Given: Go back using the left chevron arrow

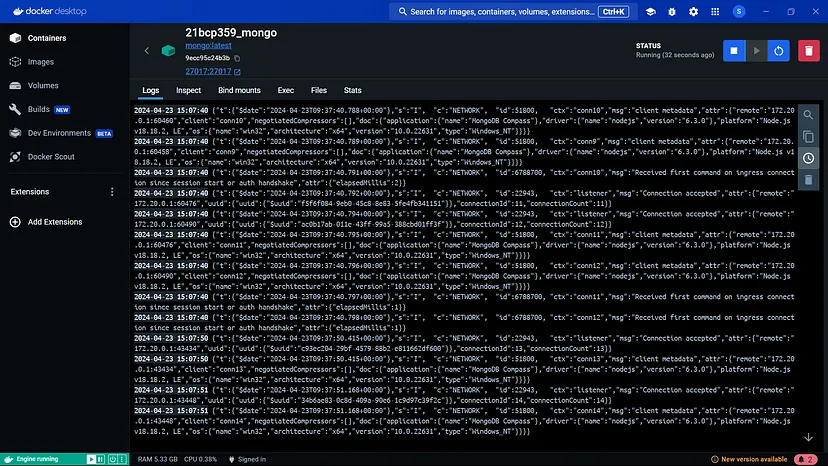Looking at the screenshot, I should pos(147,51).
